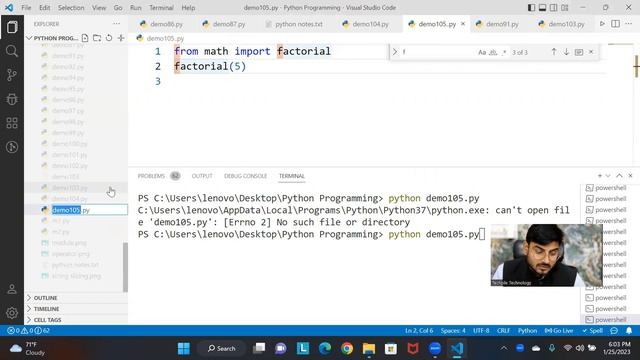Image resolution: width=640 pixels, height=360 pixels.
Task: Open the Source Control view
Action: [x=12, y=75]
